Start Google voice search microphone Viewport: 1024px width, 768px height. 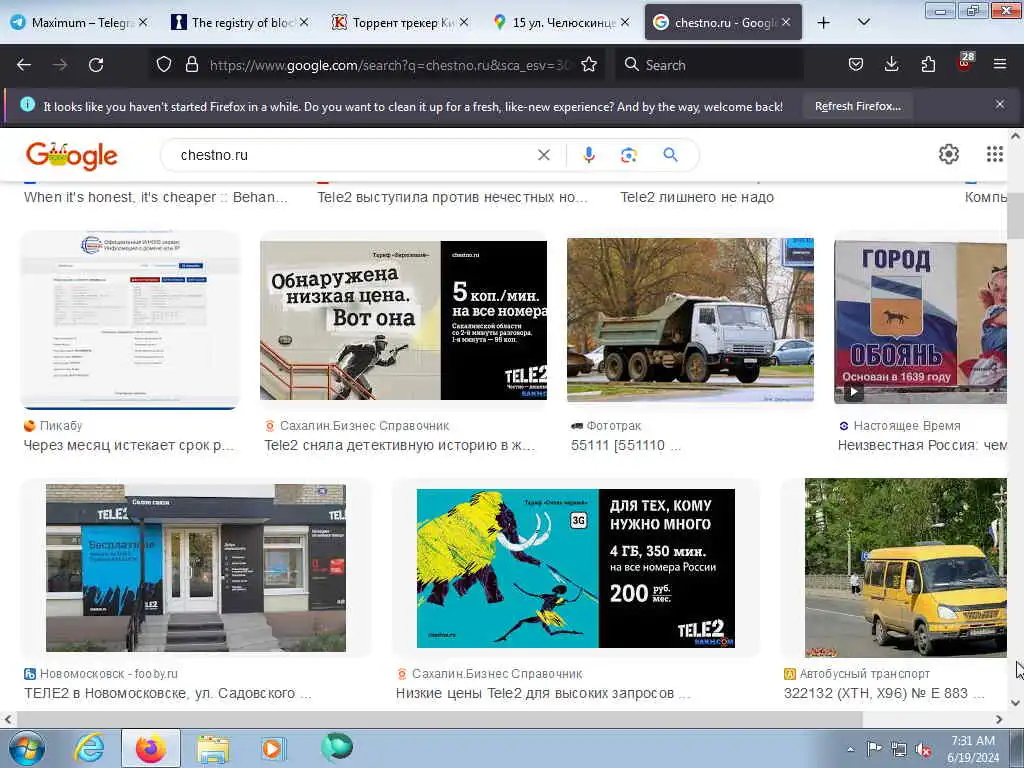[588, 155]
